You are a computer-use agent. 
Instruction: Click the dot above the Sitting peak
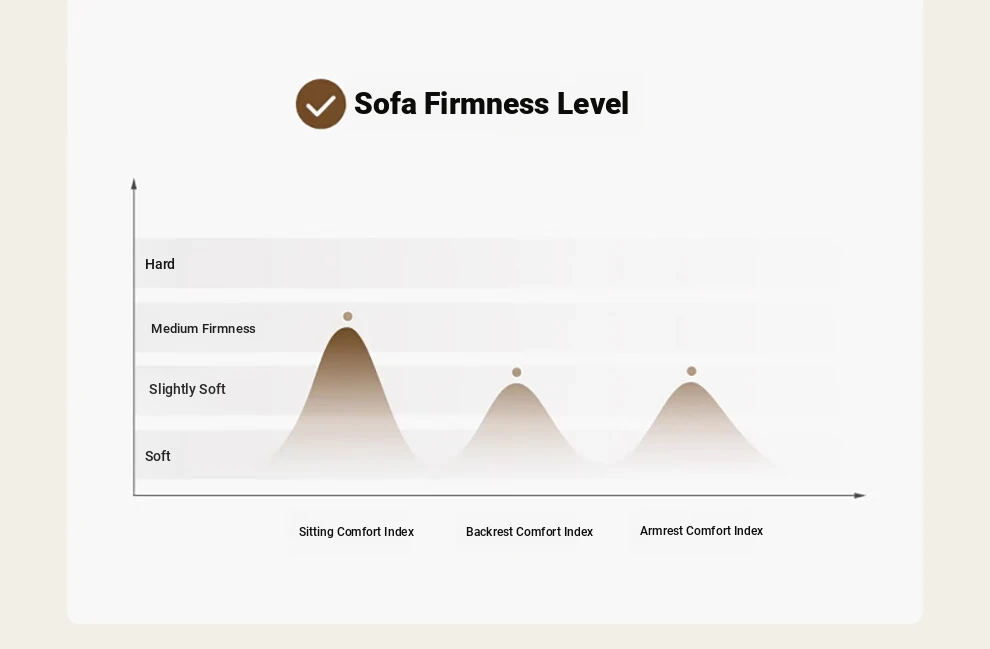pyautogui.click(x=348, y=316)
